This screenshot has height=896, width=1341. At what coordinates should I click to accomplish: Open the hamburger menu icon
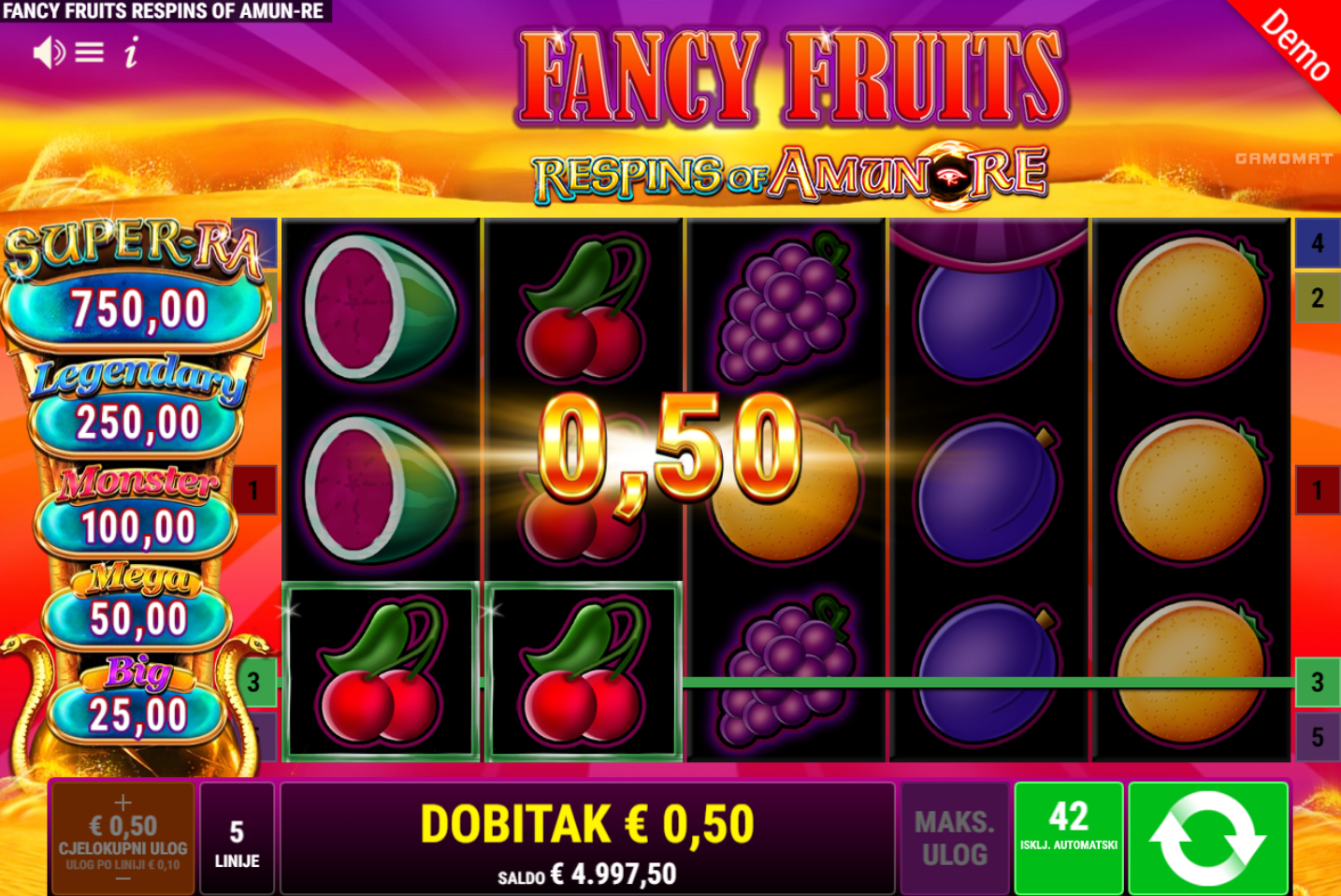pos(90,52)
